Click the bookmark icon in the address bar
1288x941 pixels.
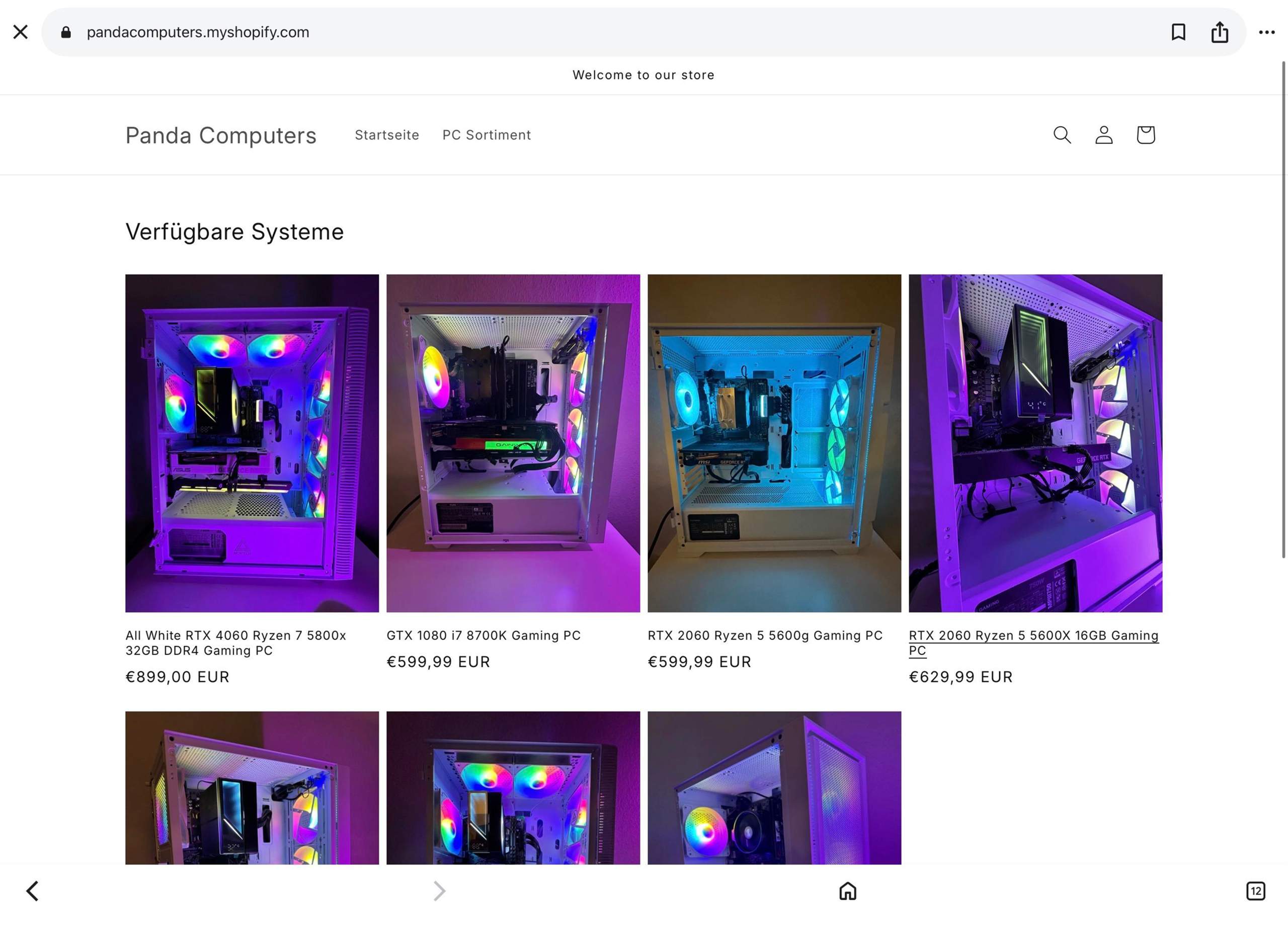coord(1178,32)
